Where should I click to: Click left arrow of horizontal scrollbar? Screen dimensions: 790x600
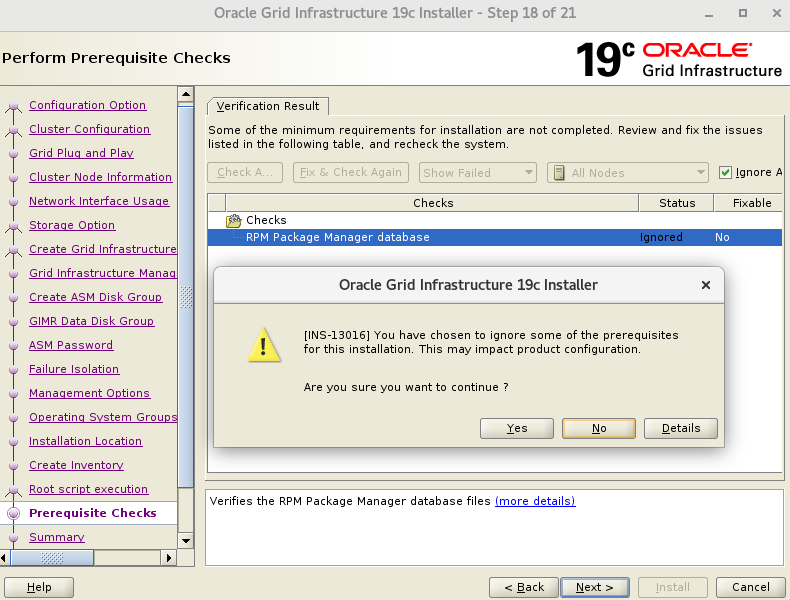point(4,558)
